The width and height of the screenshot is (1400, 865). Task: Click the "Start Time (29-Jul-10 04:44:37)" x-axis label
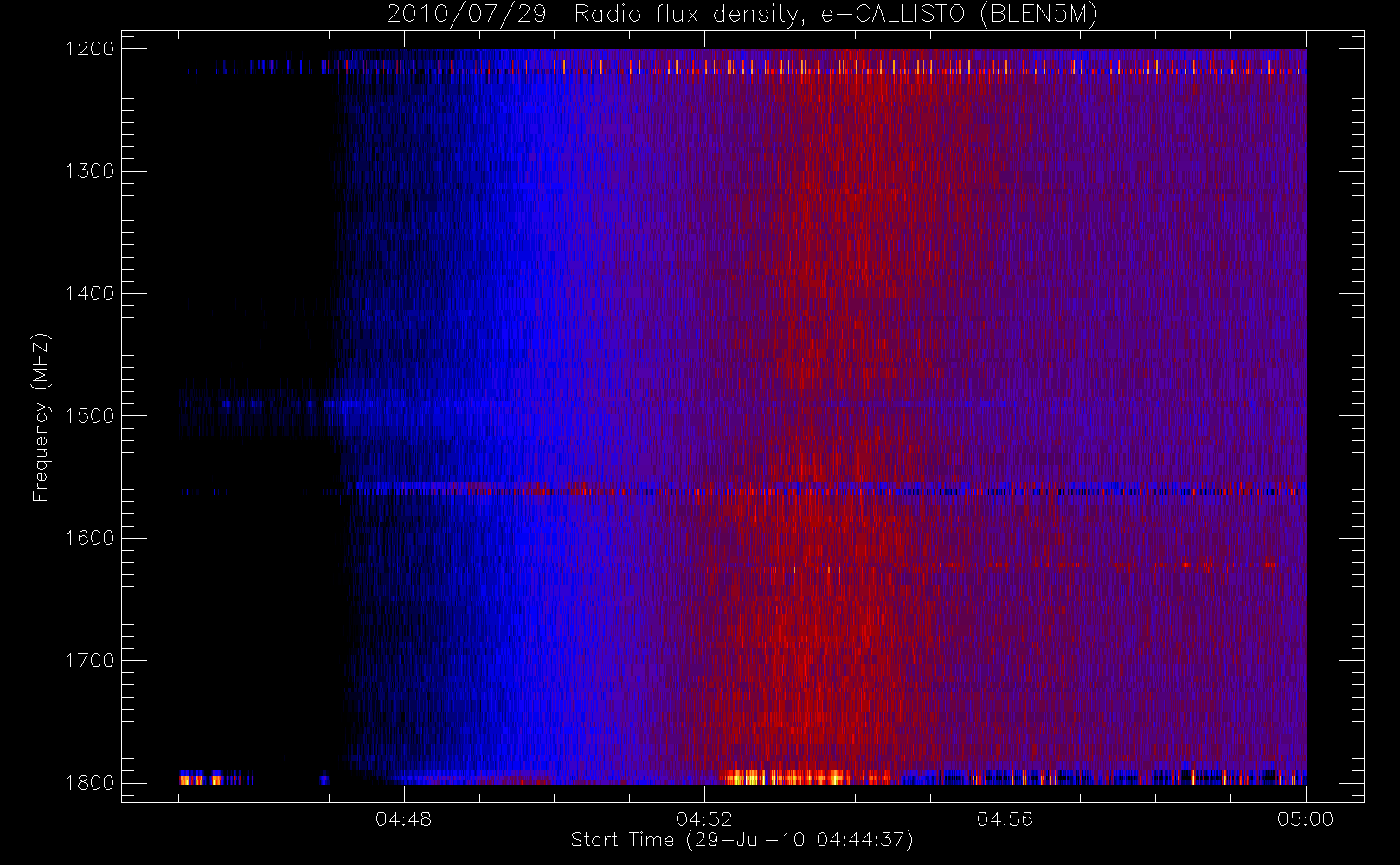click(x=742, y=840)
